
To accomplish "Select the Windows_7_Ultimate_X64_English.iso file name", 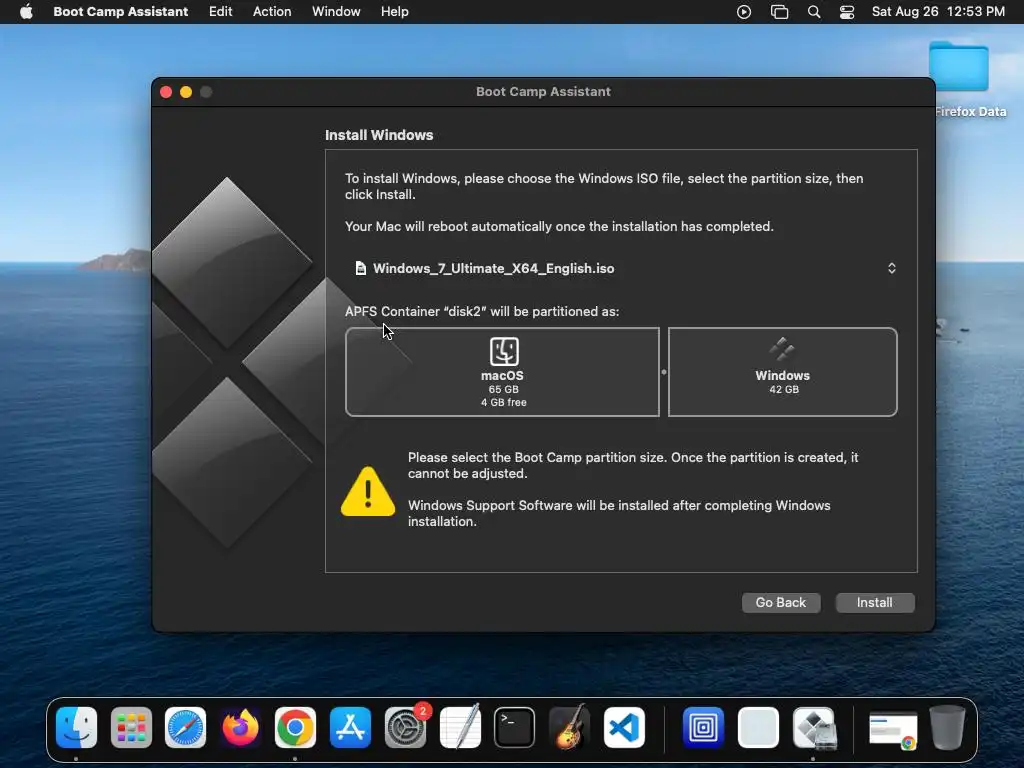I will point(493,268).
